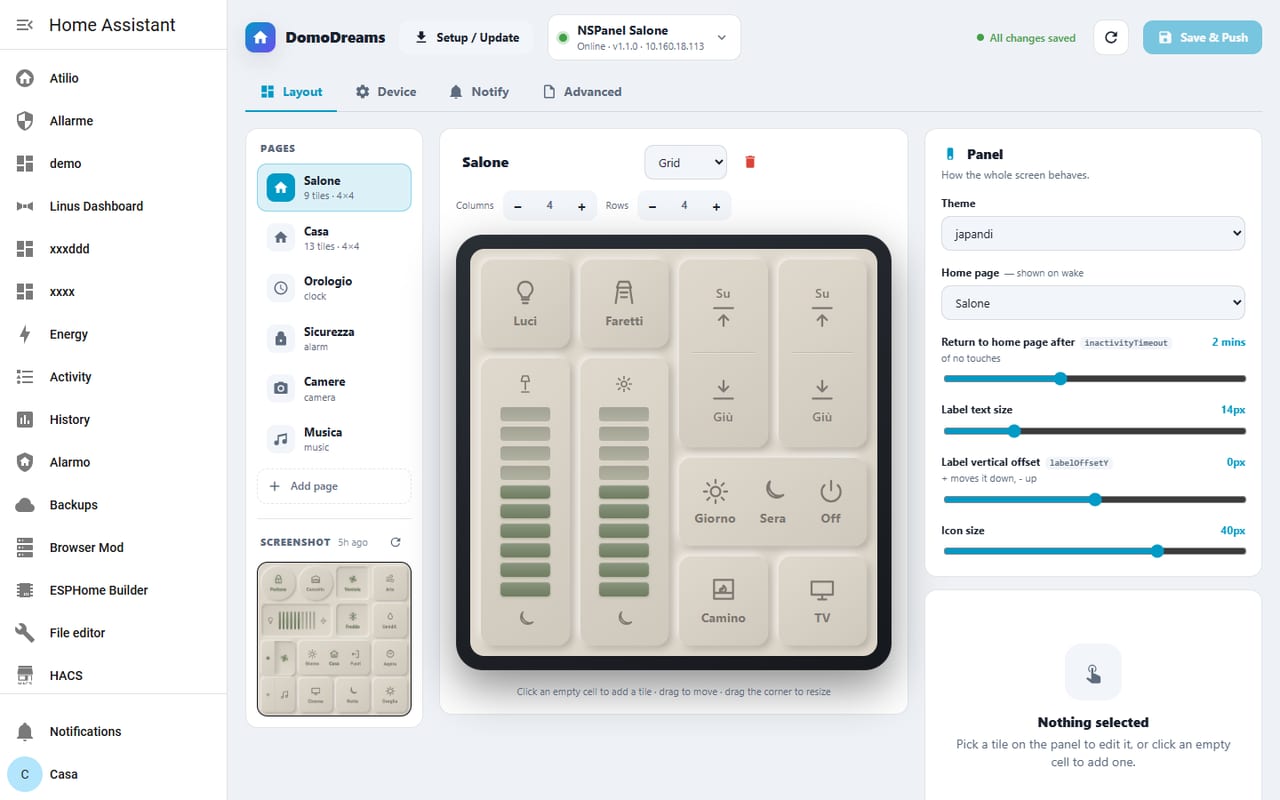
Task: Expand the NSPanel Salone device selector
Action: 644,37
